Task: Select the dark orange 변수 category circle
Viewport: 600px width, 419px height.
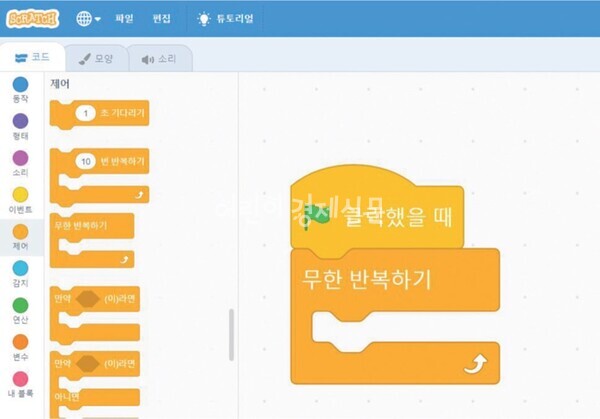Action: pyautogui.click(x=20, y=342)
